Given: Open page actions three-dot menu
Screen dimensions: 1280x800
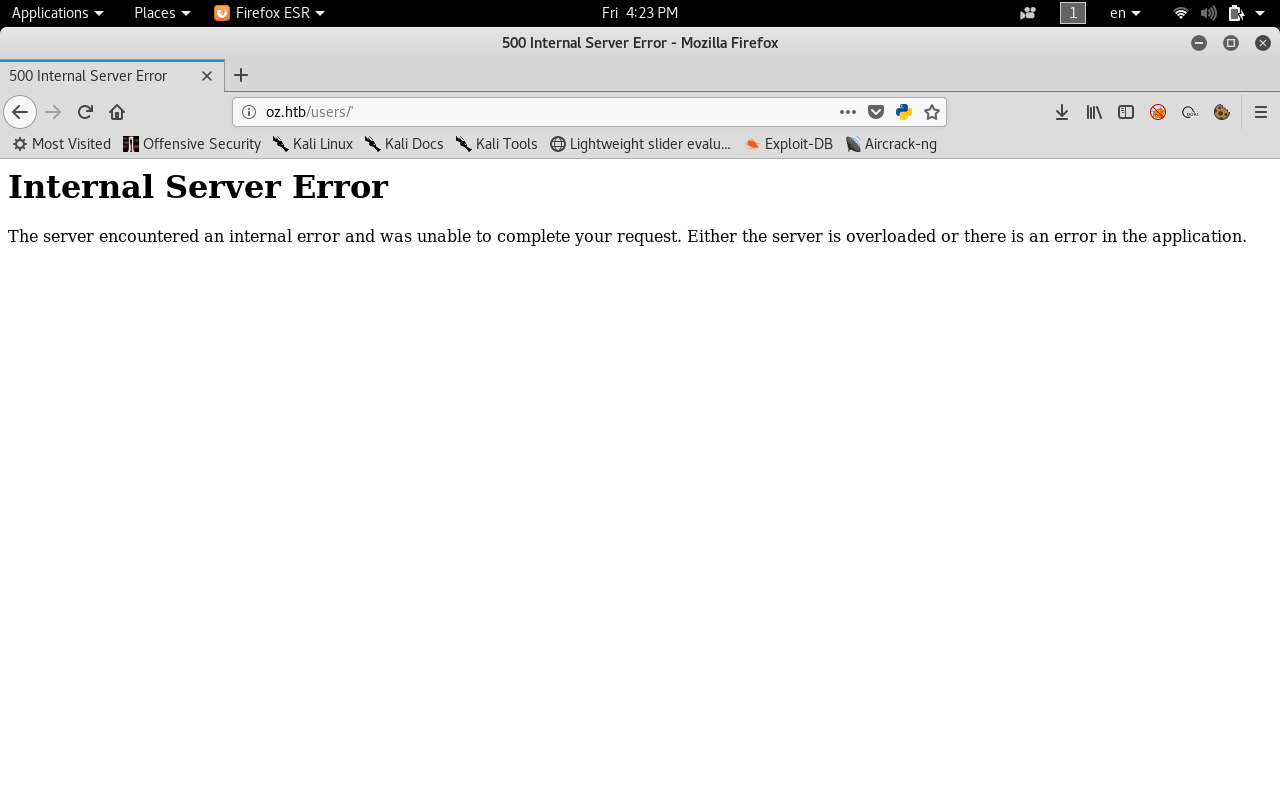Looking at the screenshot, I should pyautogui.click(x=848, y=112).
